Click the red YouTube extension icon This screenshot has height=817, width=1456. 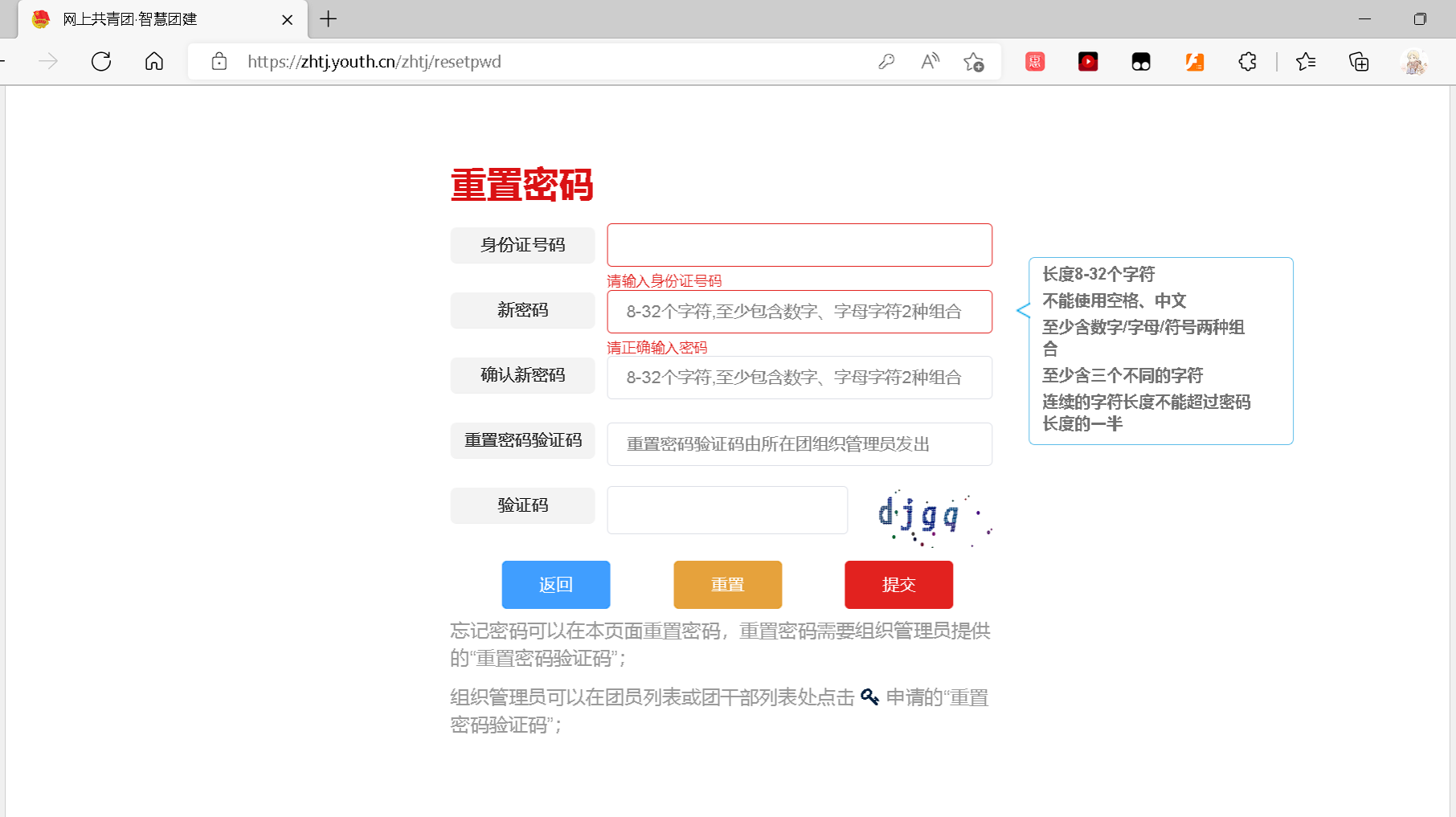[x=1088, y=62]
